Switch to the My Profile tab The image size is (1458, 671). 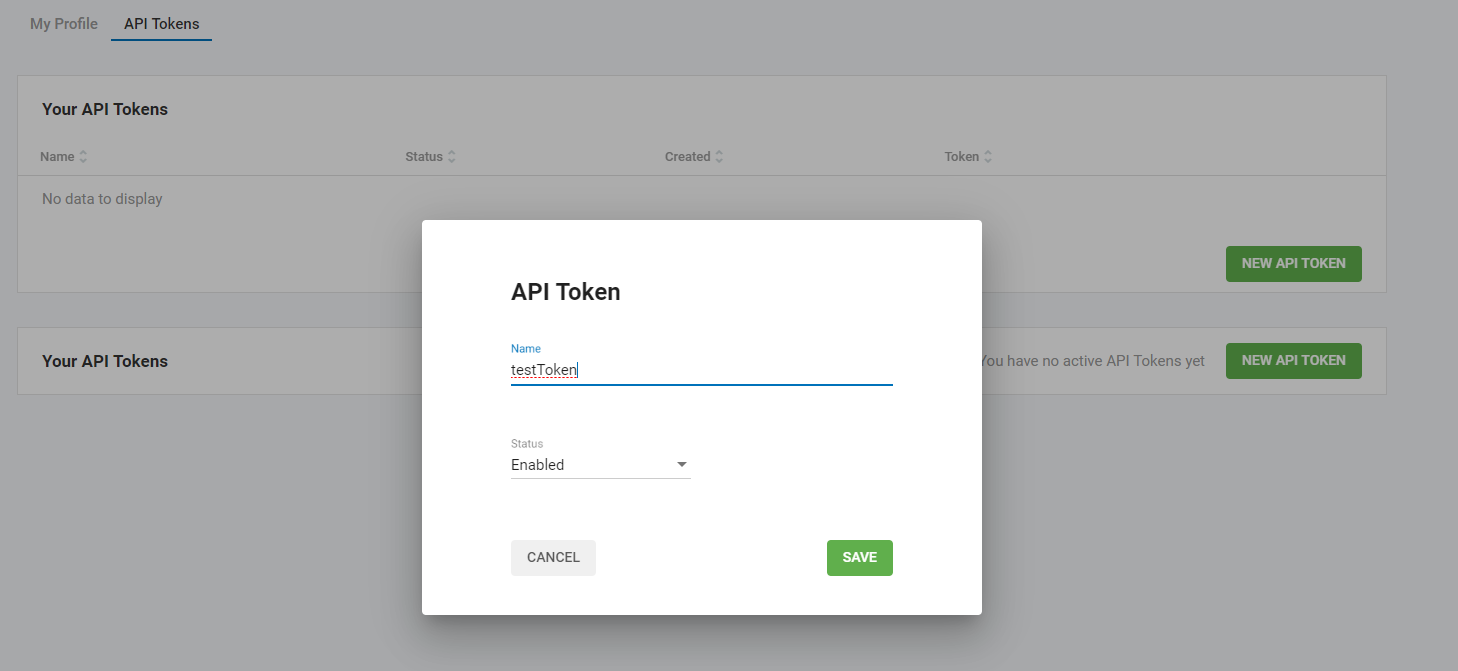click(x=64, y=24)
